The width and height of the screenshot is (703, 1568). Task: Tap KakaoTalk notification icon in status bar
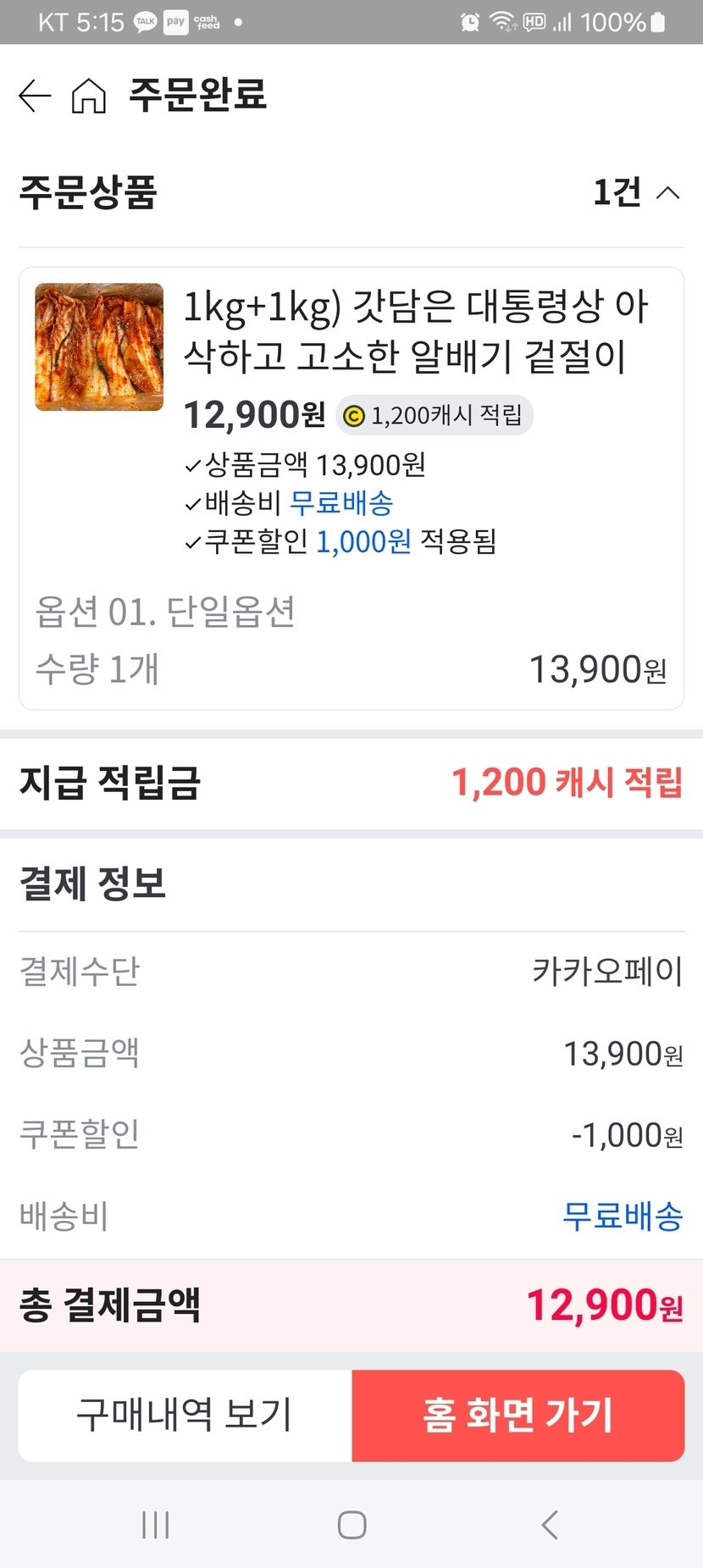click(146, 22)
